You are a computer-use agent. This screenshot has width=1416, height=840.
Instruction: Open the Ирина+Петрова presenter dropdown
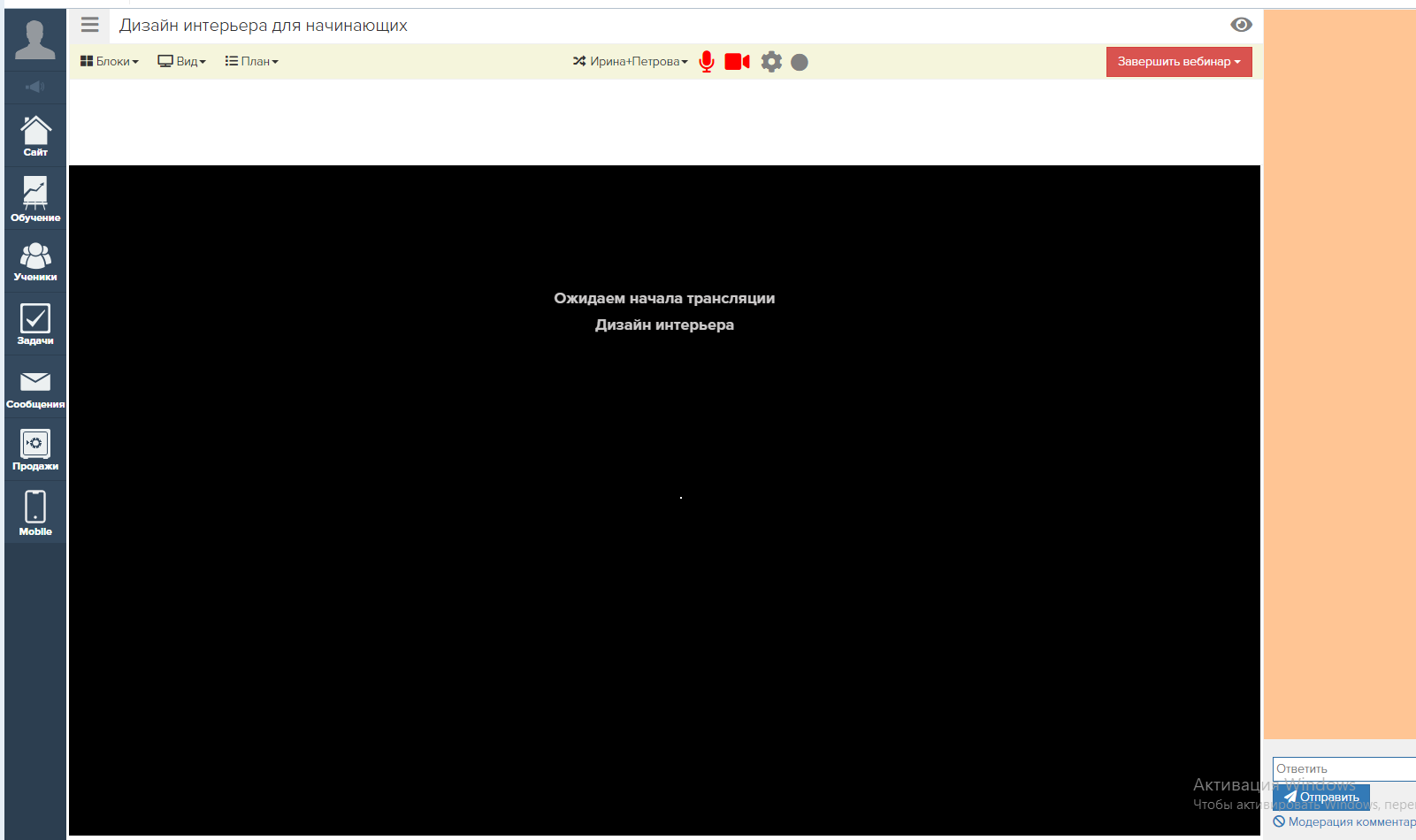[631, 62]
